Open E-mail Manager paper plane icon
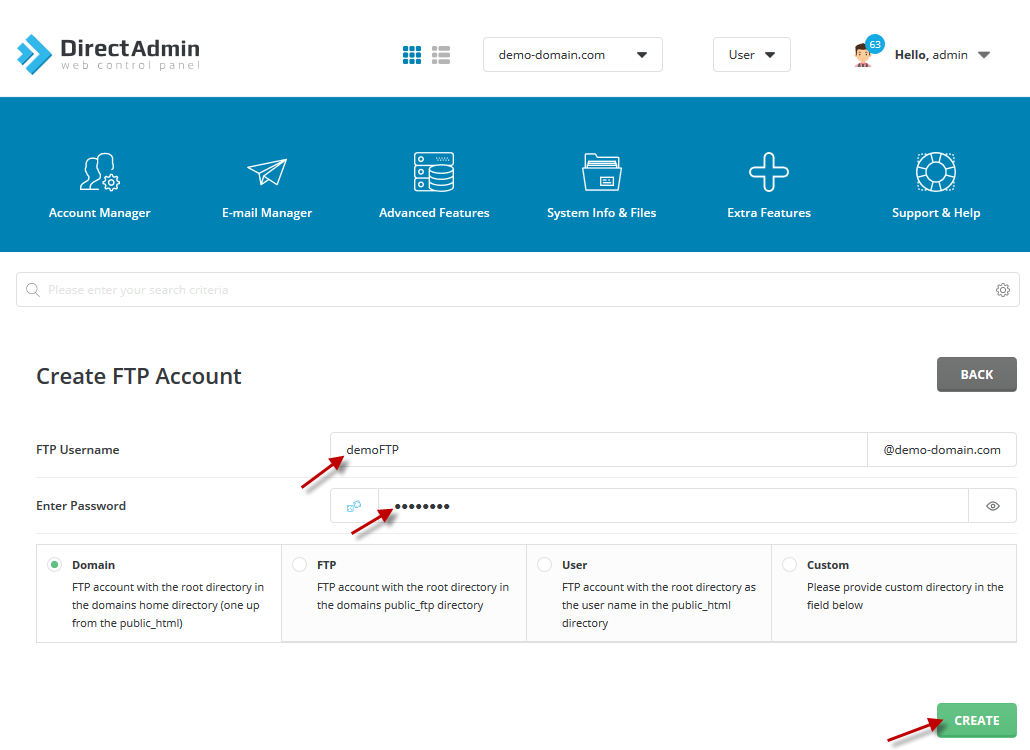The width and height of the screenshot is (1030, 750). [267, 173]
